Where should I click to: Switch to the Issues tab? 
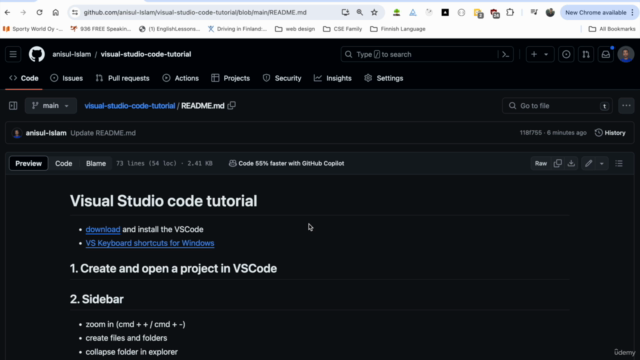pos(67,78)
